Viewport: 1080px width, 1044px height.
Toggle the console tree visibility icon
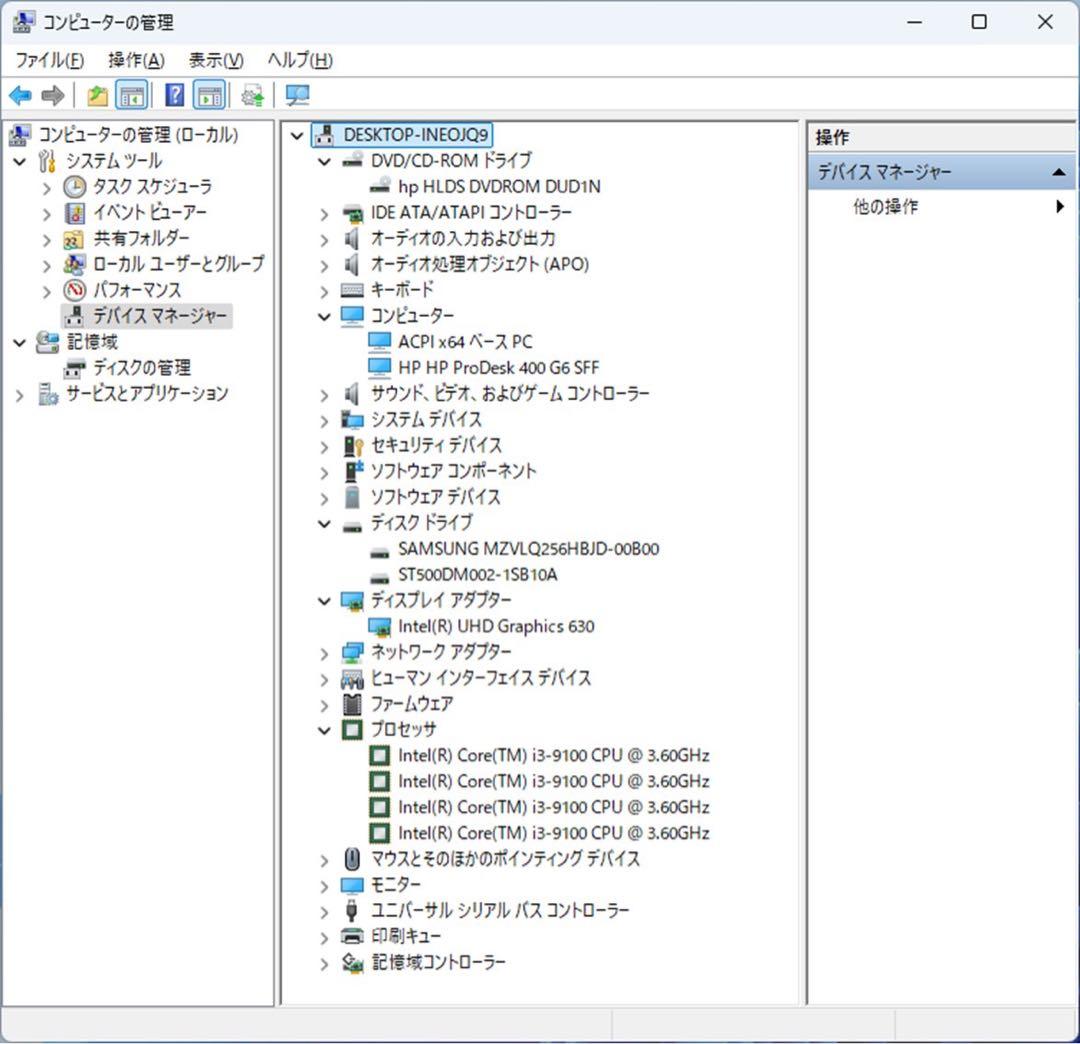133,94
